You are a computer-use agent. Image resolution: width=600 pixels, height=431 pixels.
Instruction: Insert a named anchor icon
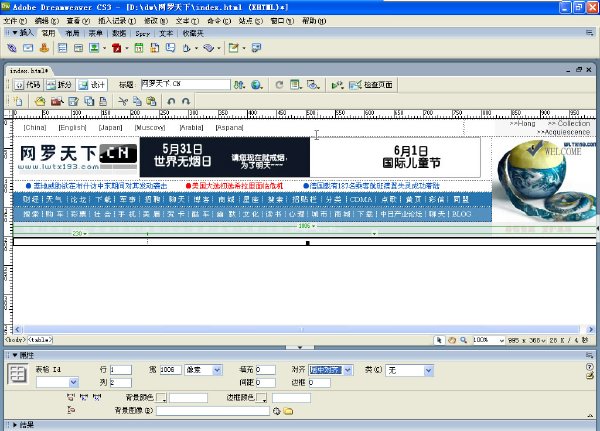pyautogui.click(x=44, y=48)
